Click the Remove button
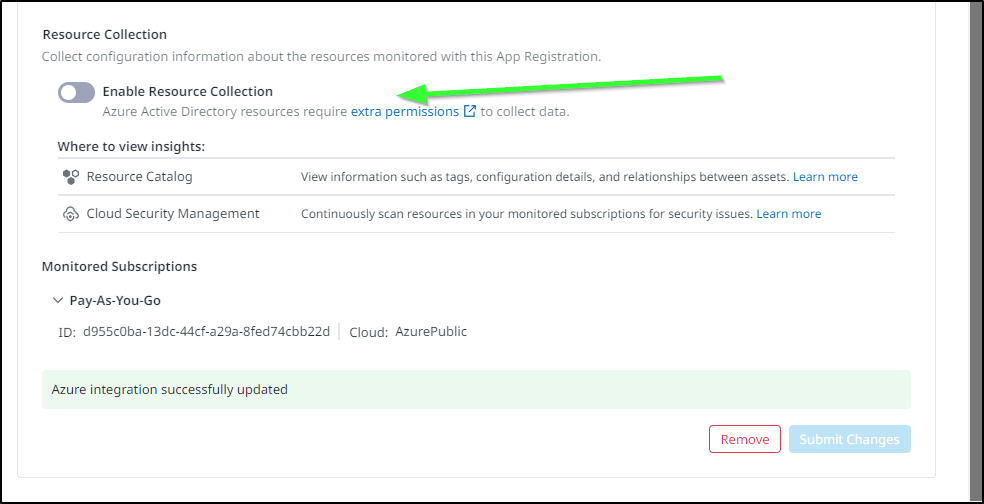 pos(745,439)
